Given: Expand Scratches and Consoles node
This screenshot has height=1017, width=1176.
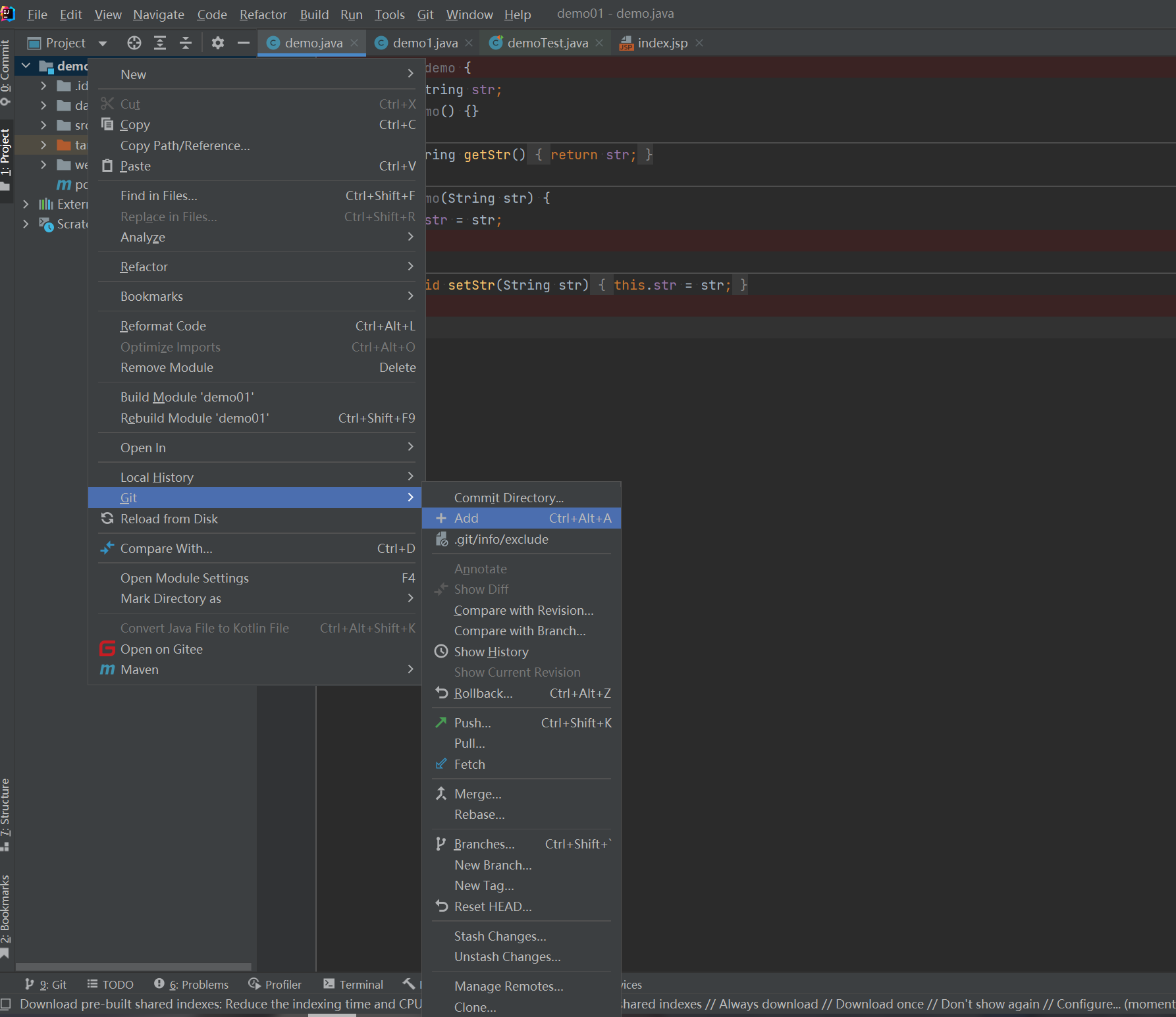Looking at the screenshot, I should (26, 224).
